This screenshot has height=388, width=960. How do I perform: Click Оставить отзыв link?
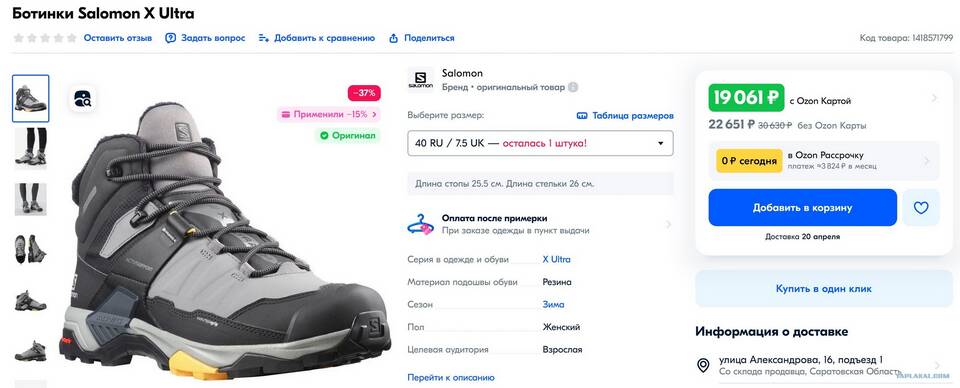118,38
